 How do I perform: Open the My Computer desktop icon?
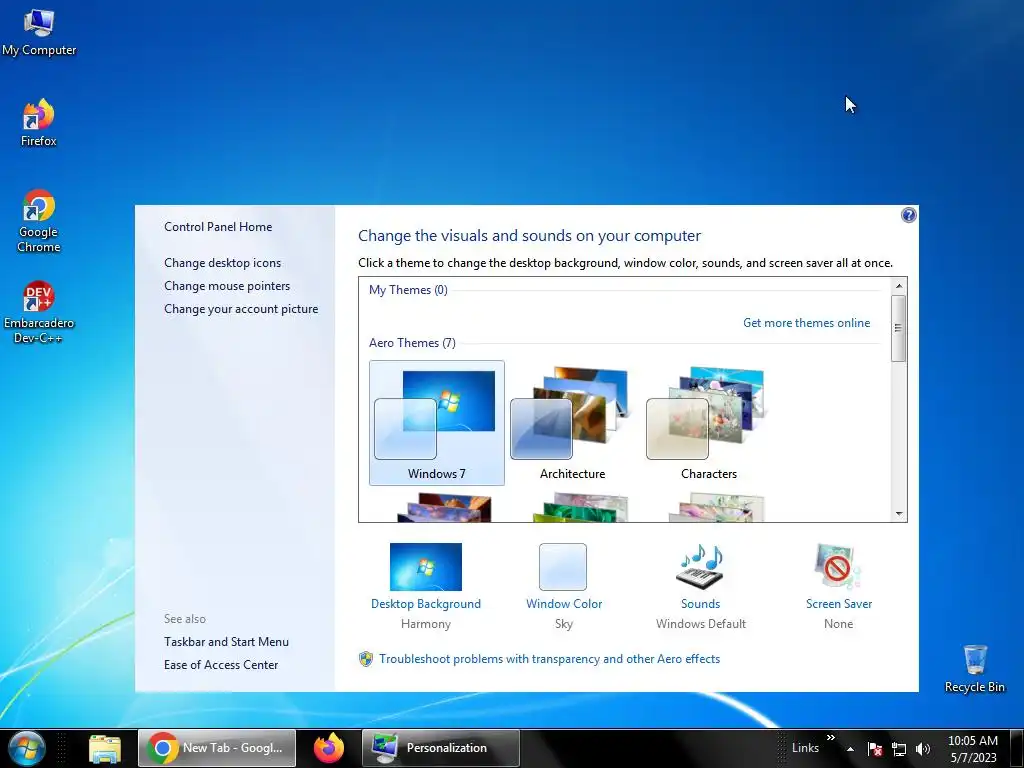[x=39, y=33]
